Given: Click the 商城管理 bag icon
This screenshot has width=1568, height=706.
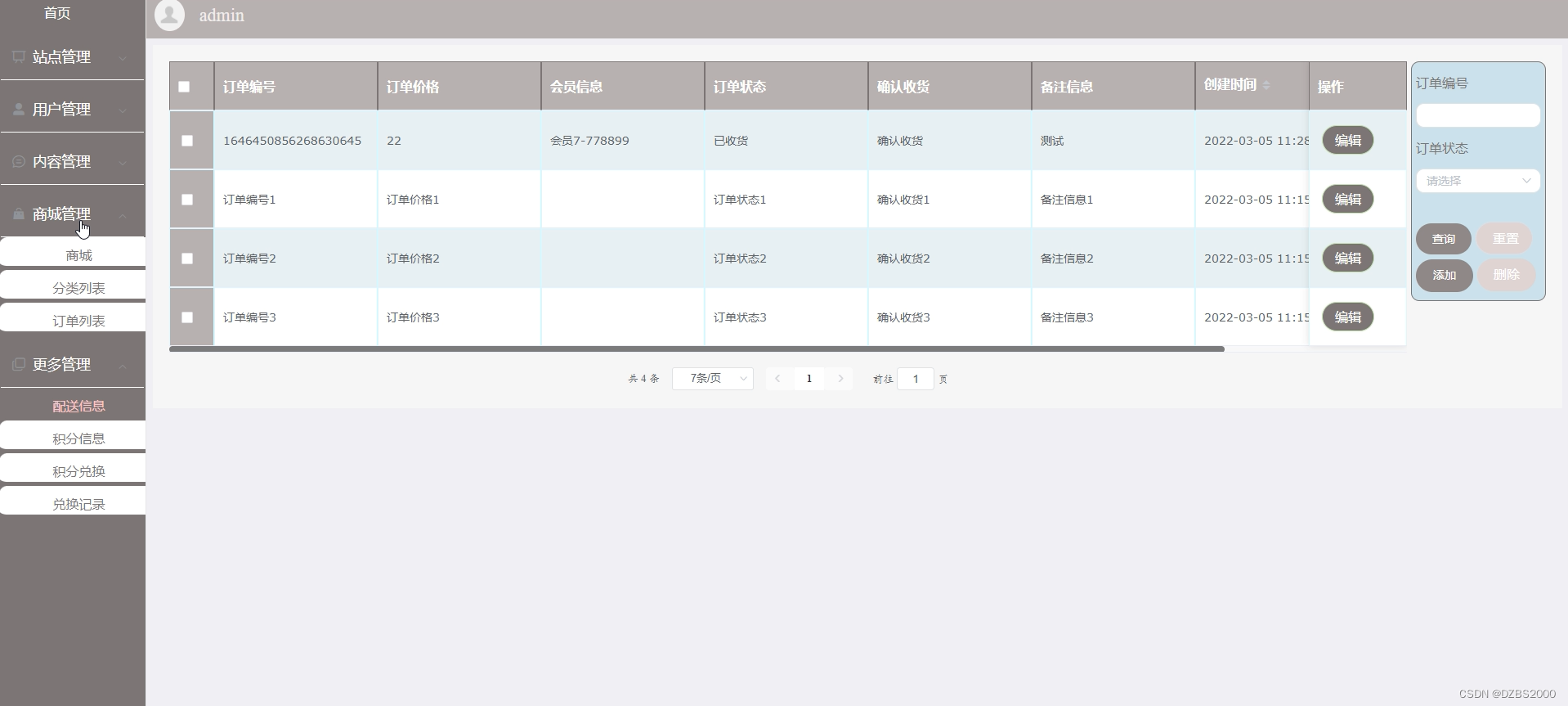Looking at the screenshot, I should (x=18, y=214).
